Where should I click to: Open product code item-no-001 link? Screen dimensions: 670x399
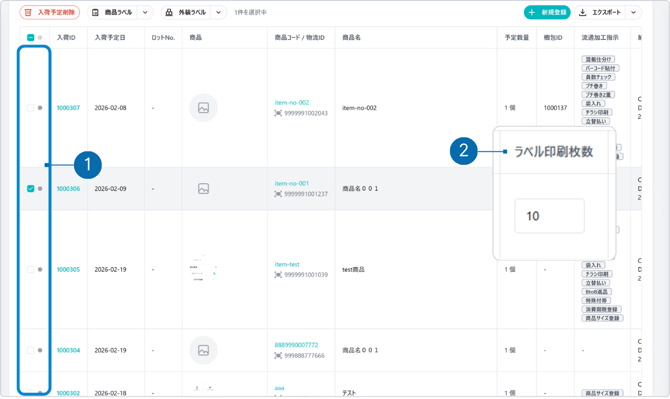coord(291,183)
